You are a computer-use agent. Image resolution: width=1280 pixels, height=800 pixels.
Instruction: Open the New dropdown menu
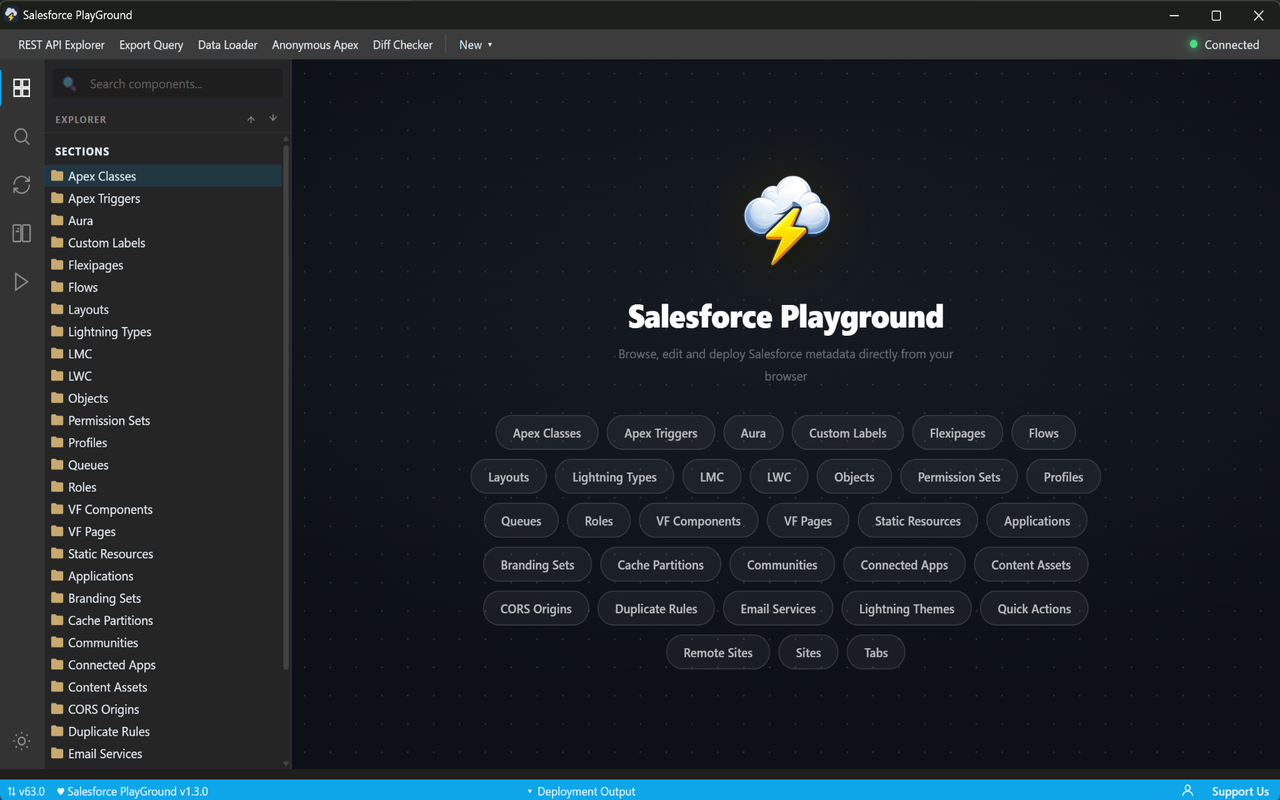tap(475, 45)
